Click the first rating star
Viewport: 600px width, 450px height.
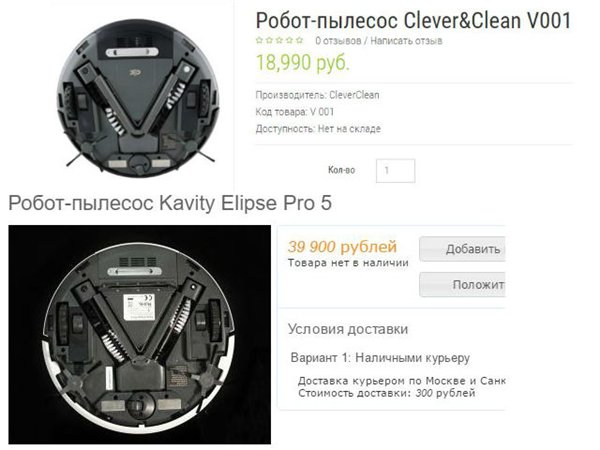click(259, 40)
